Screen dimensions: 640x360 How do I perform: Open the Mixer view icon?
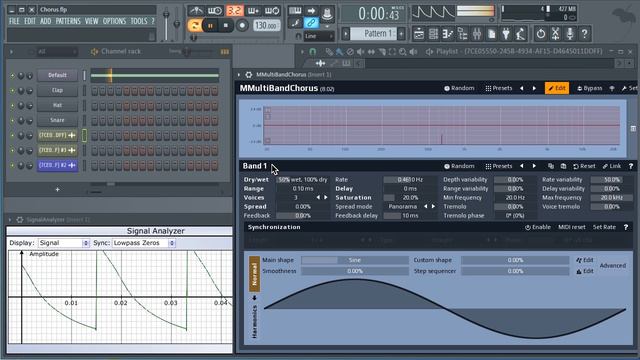tap(477, 34)
